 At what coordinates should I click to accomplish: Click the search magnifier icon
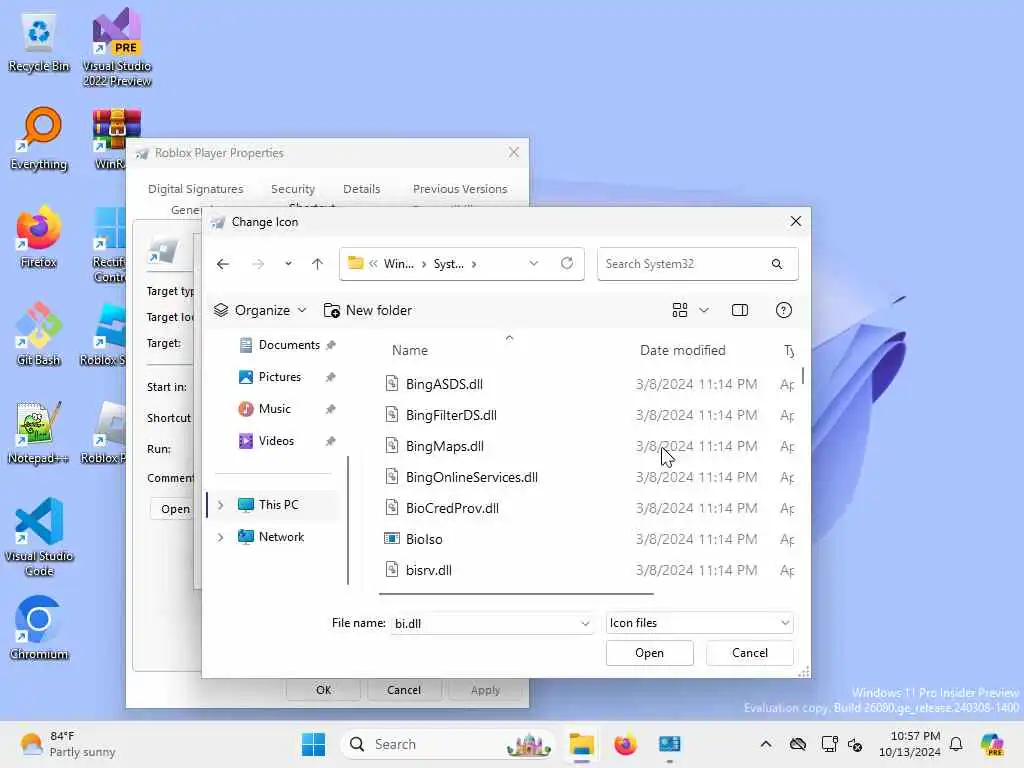click(x=776, y=264)
